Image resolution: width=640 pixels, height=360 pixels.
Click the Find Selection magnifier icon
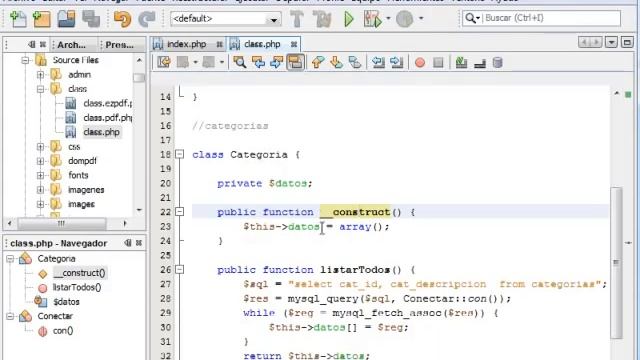coord(240,62)
